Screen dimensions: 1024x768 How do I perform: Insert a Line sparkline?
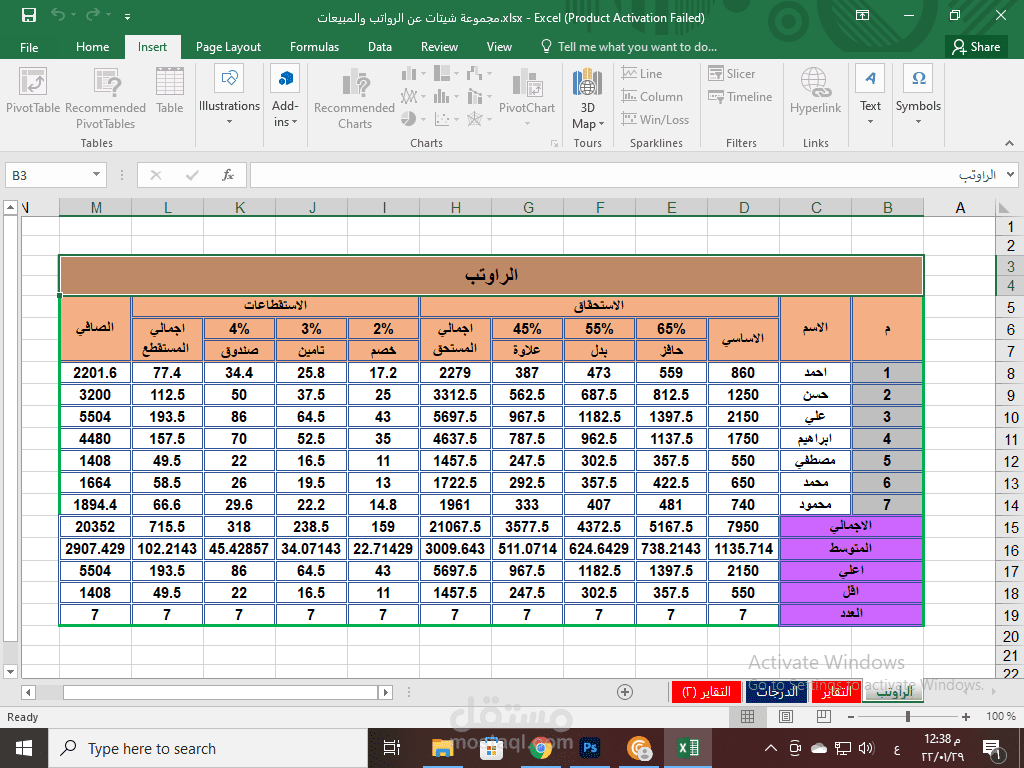pos(642,74)
